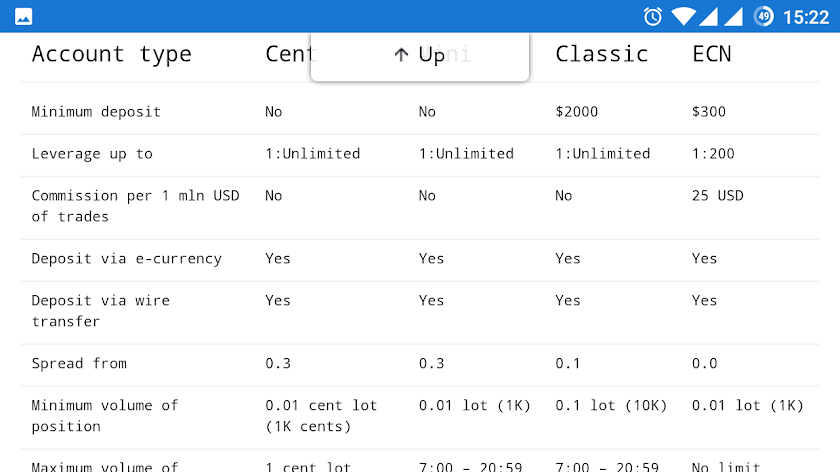Click the $300 ECN minimum deposit cell

click(x=708, y=112)
